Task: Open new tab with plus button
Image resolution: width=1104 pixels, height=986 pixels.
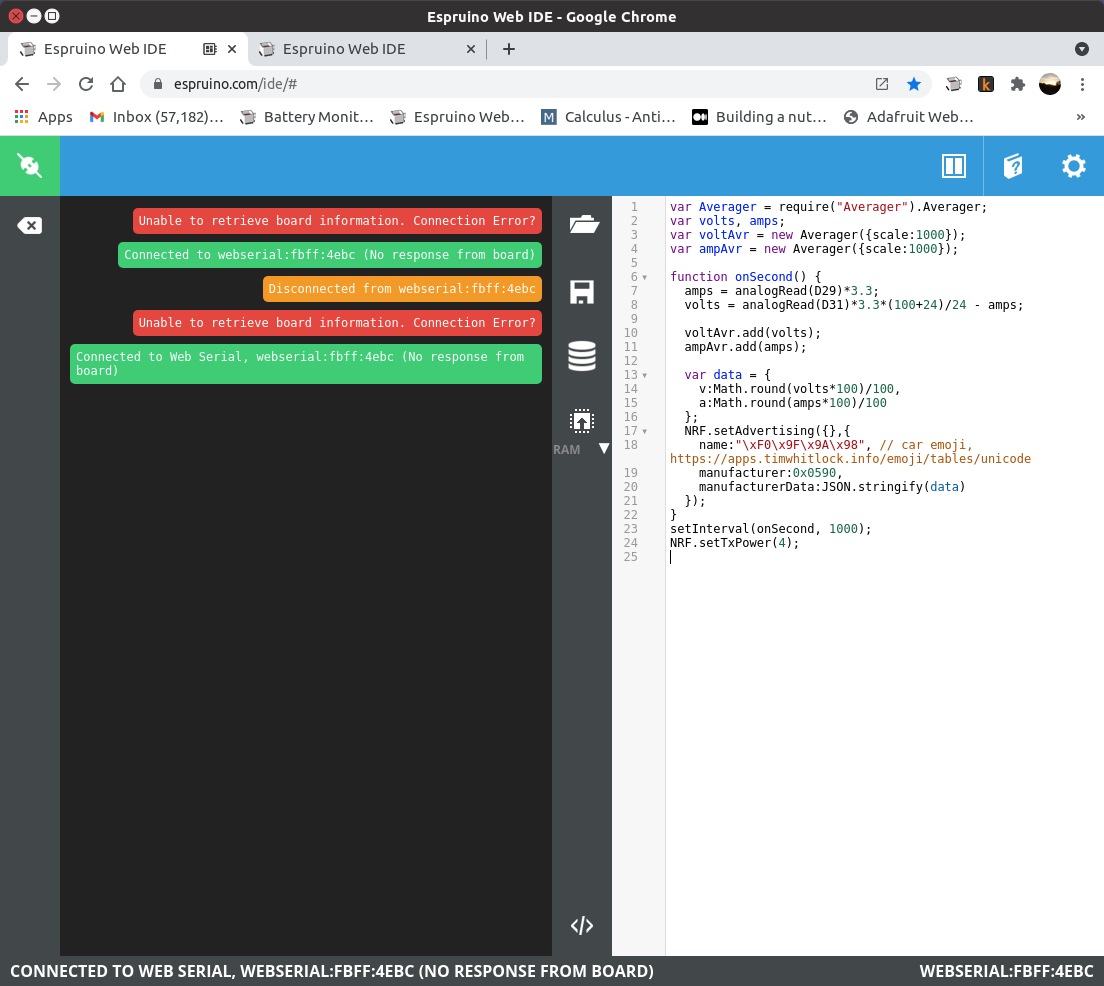Action: [509, 49]
